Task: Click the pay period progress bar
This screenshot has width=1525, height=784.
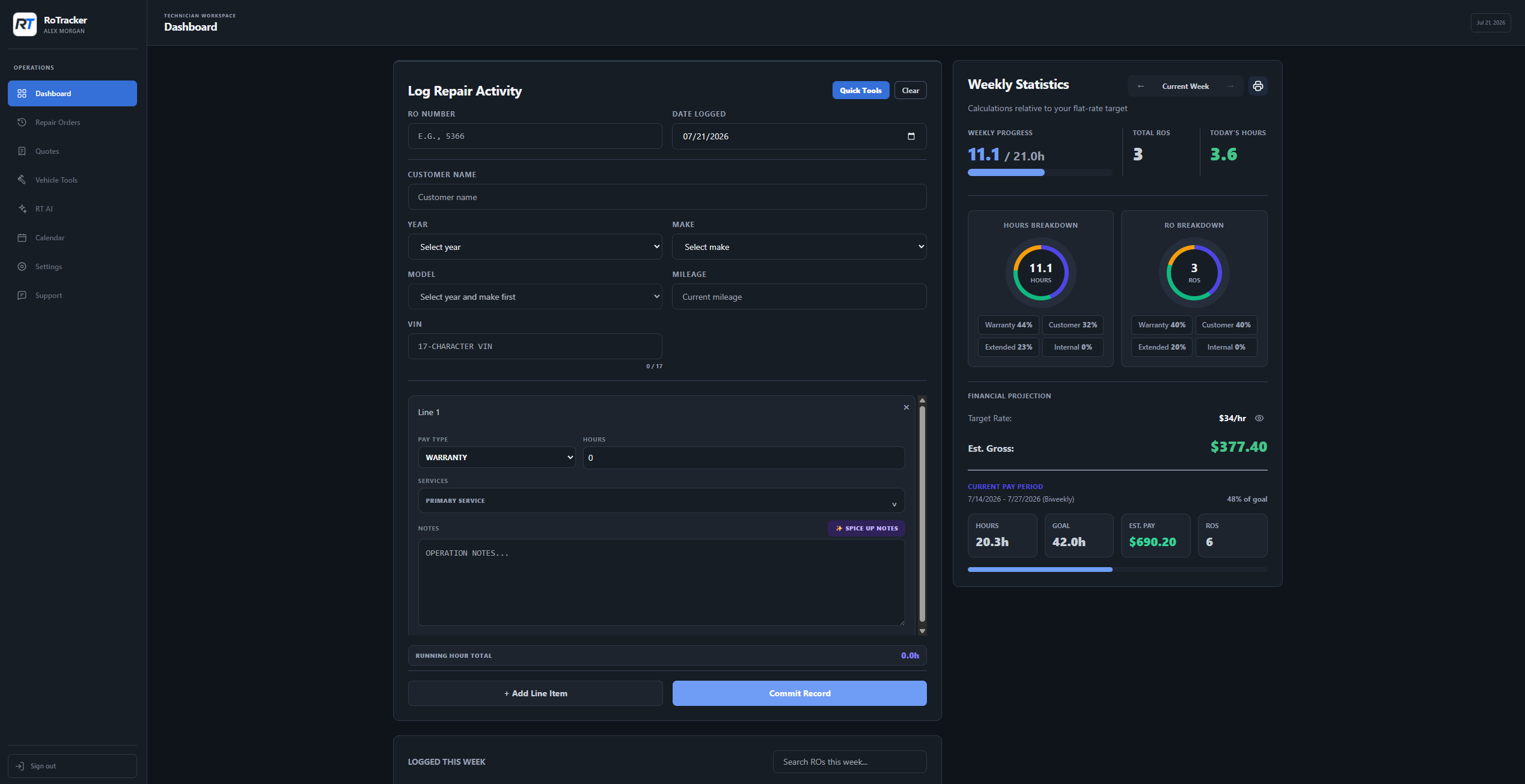Action: tap(1117, 570)
